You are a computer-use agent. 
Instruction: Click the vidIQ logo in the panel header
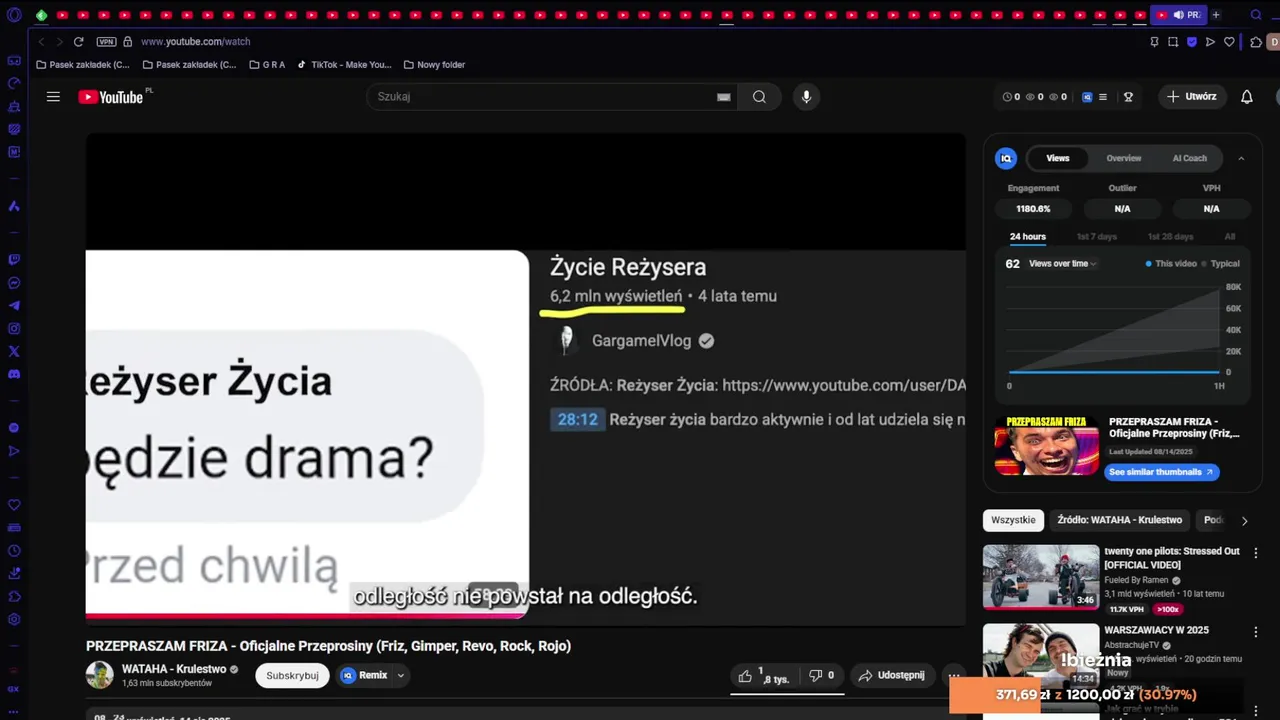1006,158
